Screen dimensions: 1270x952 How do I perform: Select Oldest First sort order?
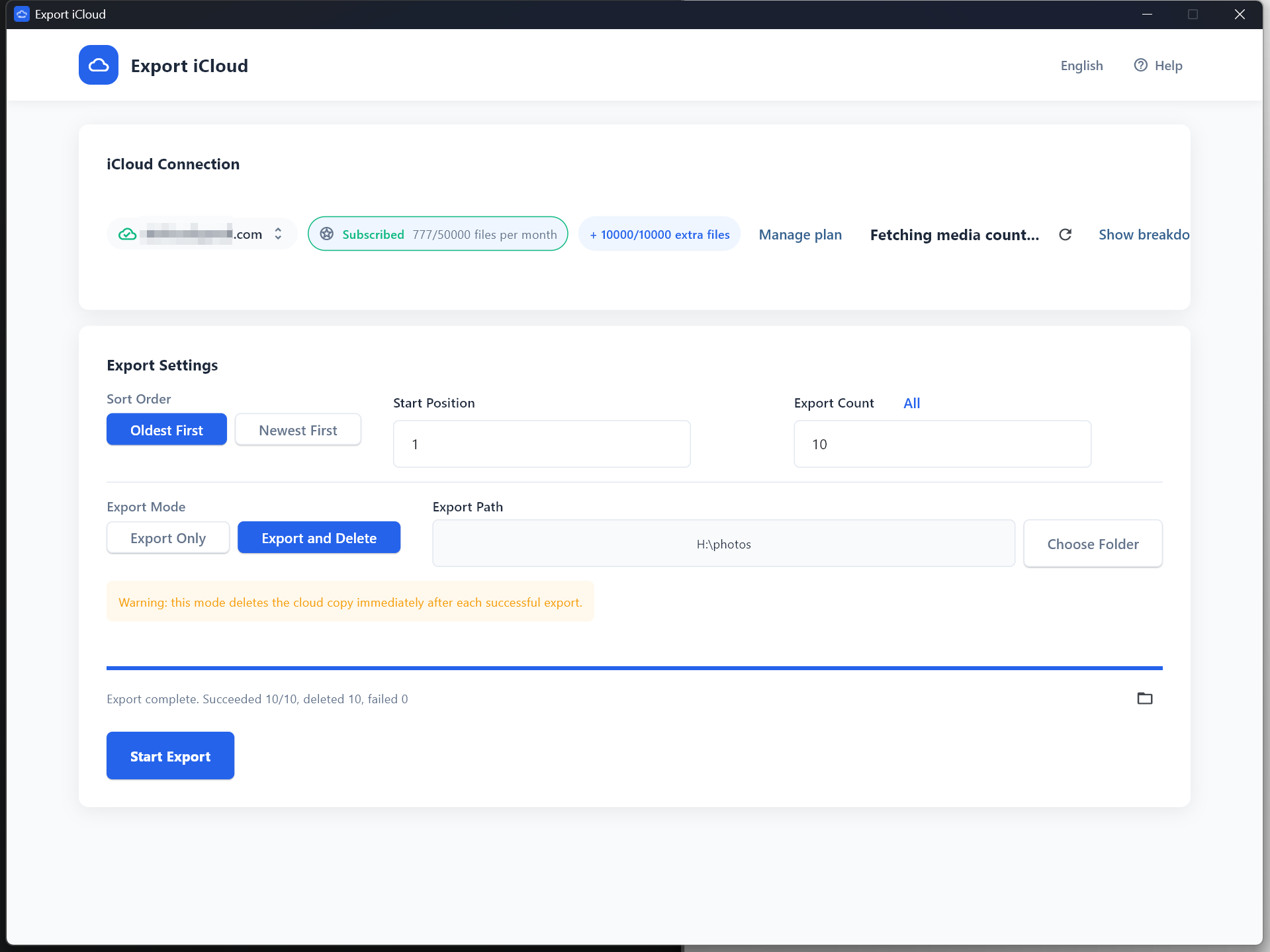tap(166, 429)
